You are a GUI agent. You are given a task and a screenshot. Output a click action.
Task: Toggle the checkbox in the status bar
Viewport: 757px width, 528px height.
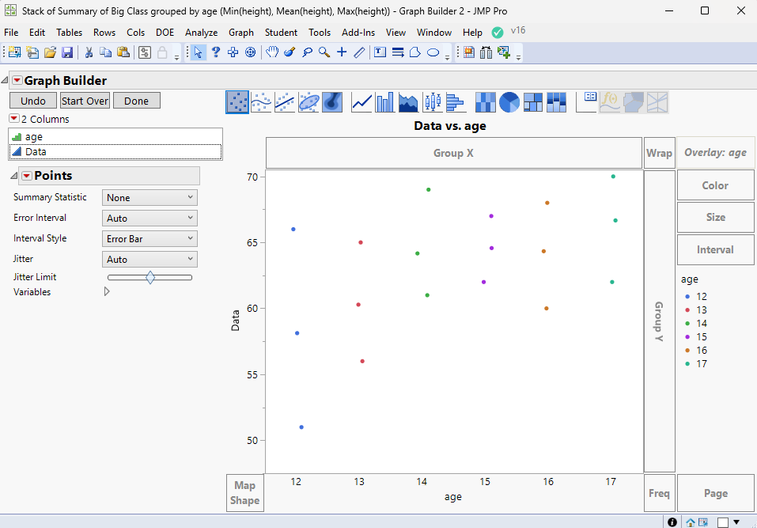click(x=723, y=522)
